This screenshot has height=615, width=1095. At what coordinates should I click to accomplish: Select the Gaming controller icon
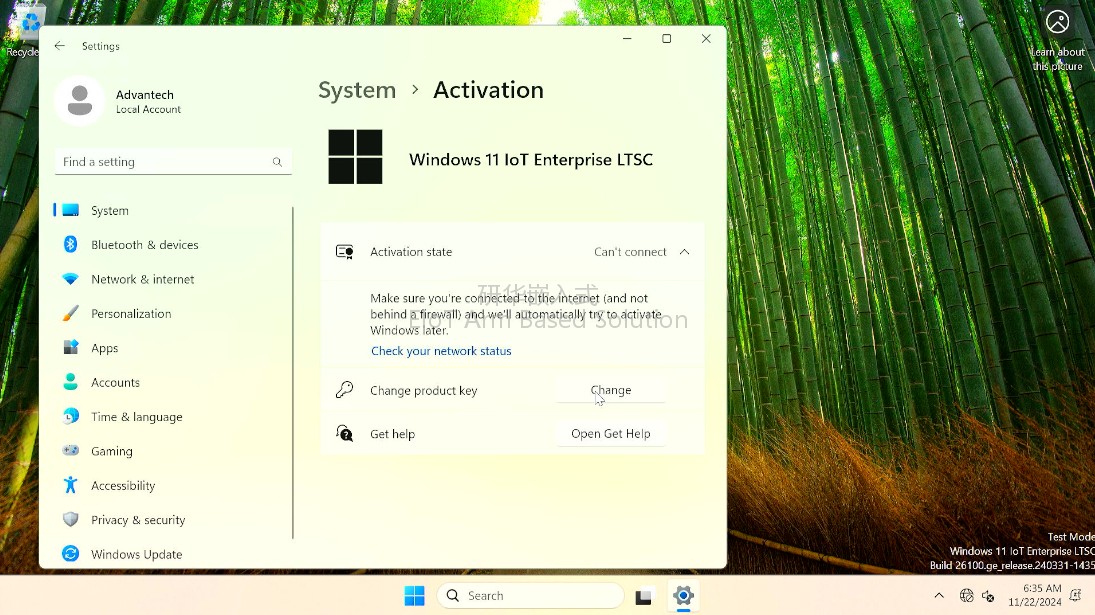pyautogui.click(x=71, y=450)
